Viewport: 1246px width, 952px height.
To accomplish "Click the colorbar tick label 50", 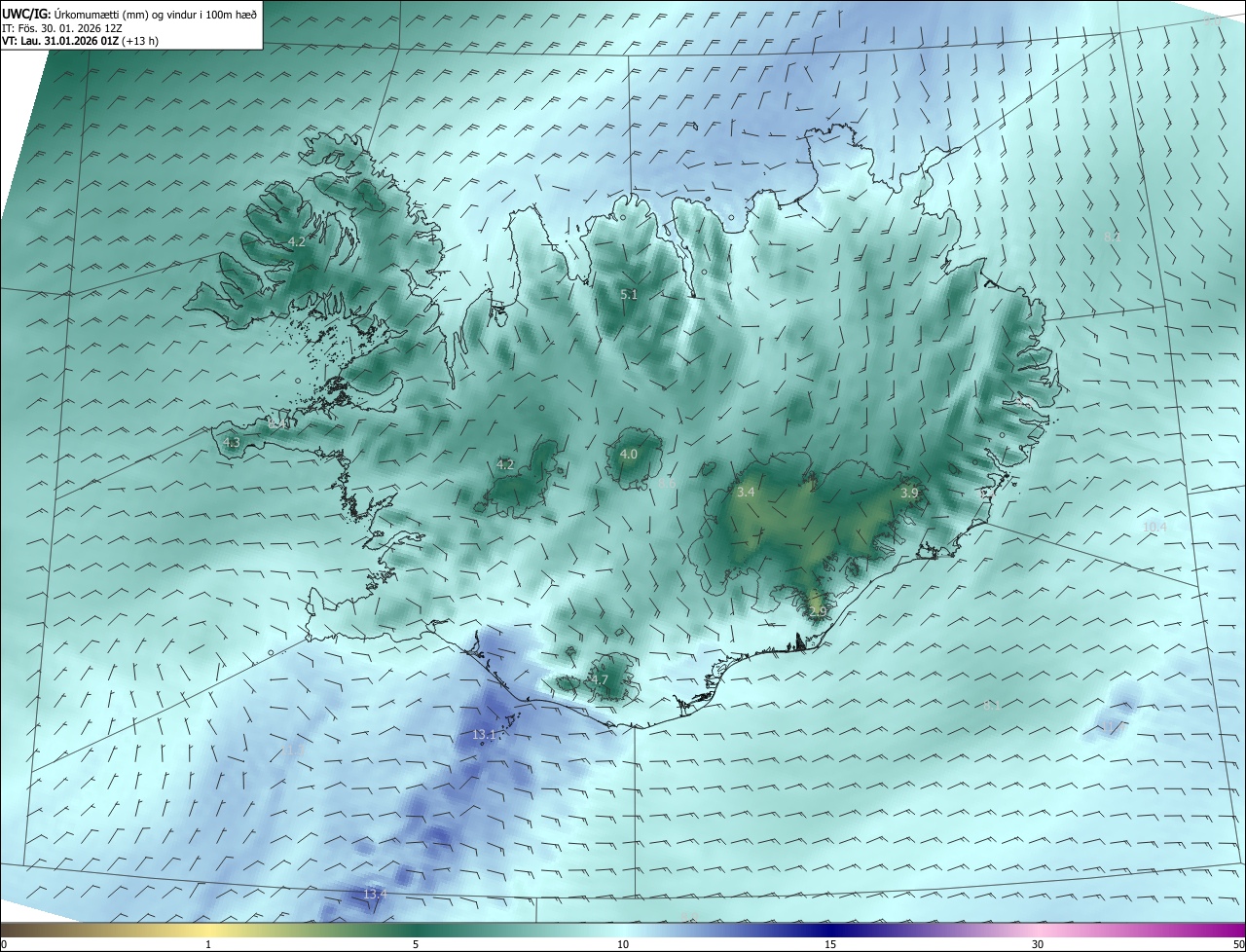I will (1238, 944).
